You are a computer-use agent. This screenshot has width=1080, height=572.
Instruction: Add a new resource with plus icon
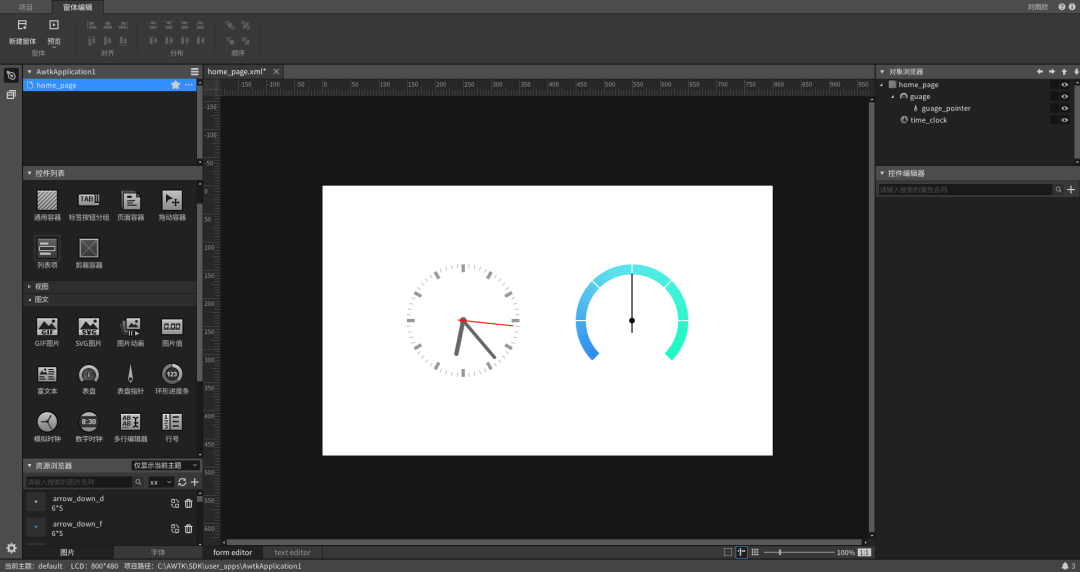tap(194, 482)
